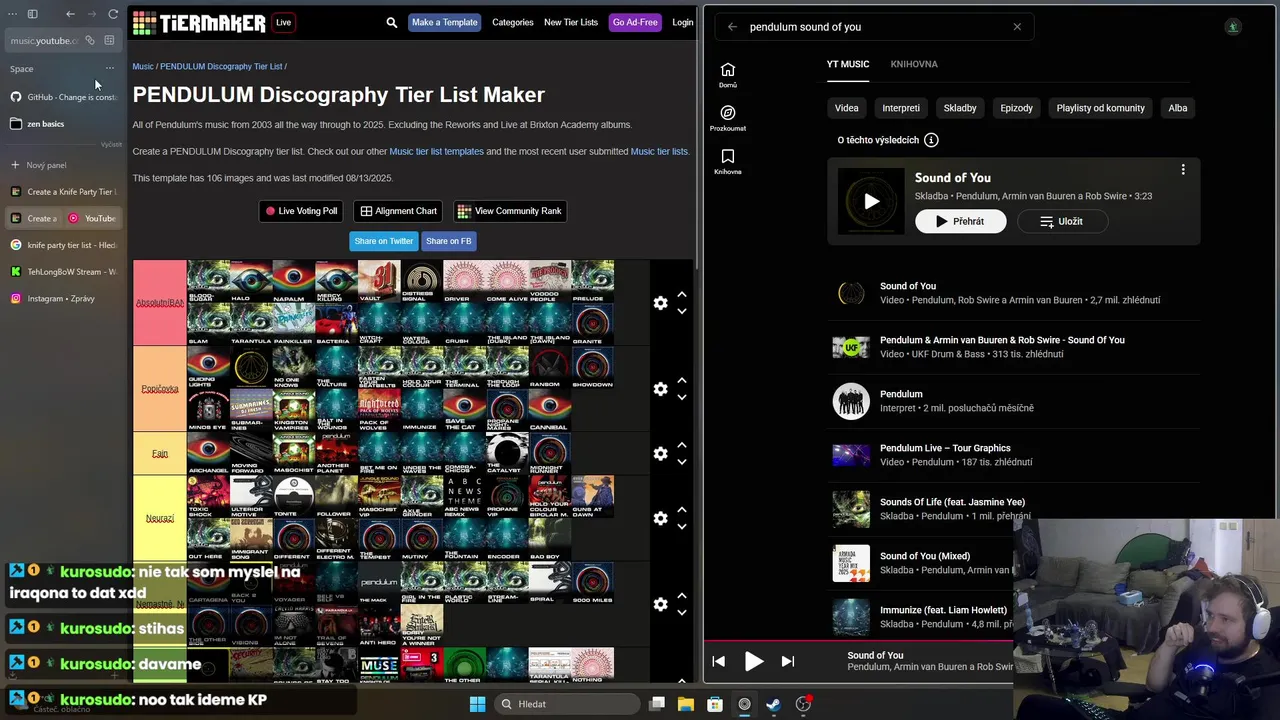Click Make a Template
Screen dimensions: 1280x720
point(444,22)
